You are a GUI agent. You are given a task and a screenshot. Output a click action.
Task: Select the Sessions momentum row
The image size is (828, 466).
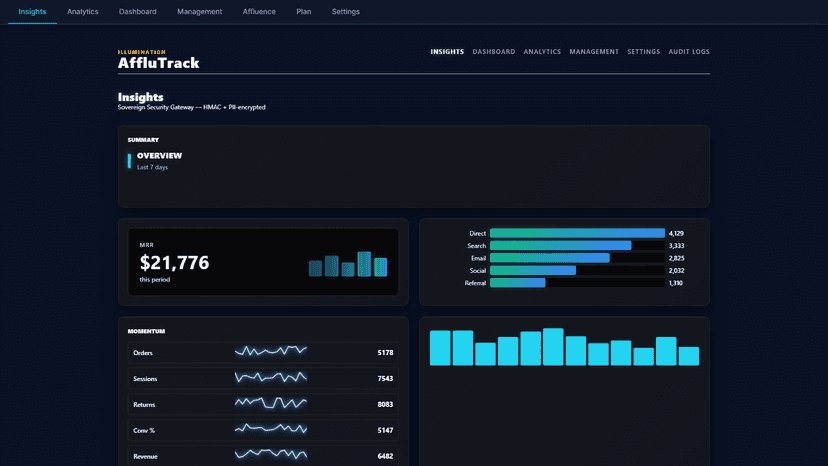[263, 378]
